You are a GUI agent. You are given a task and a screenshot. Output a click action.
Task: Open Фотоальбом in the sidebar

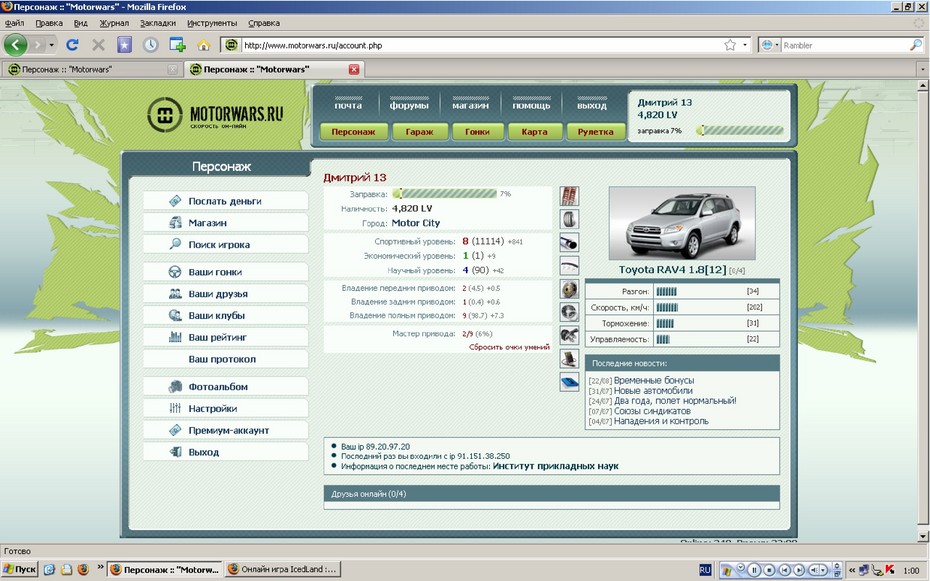(225, 387)
